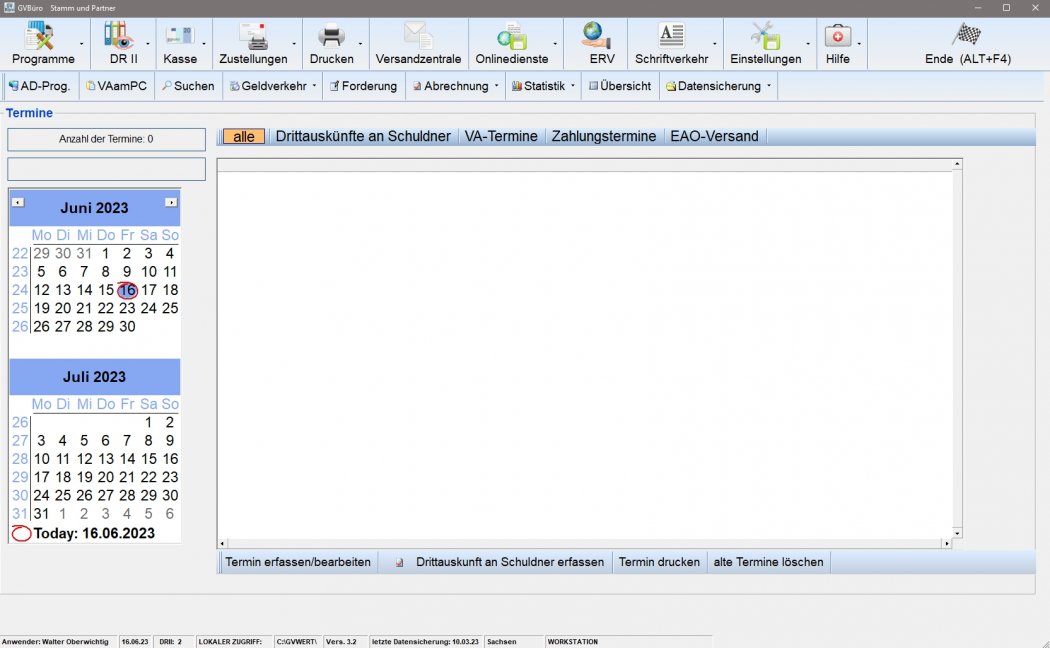This screenshot has width=1050, height=648.
Task: Open the Programme toolbar icon
Action: [x=42, y=36]
